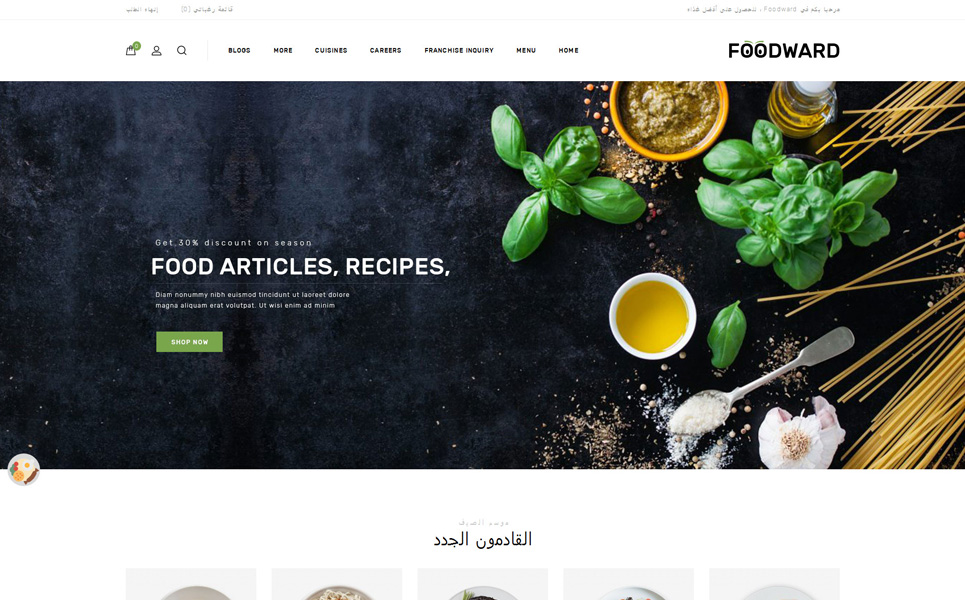
Task: Open search with magnifier icon
Action: (182, 50)
